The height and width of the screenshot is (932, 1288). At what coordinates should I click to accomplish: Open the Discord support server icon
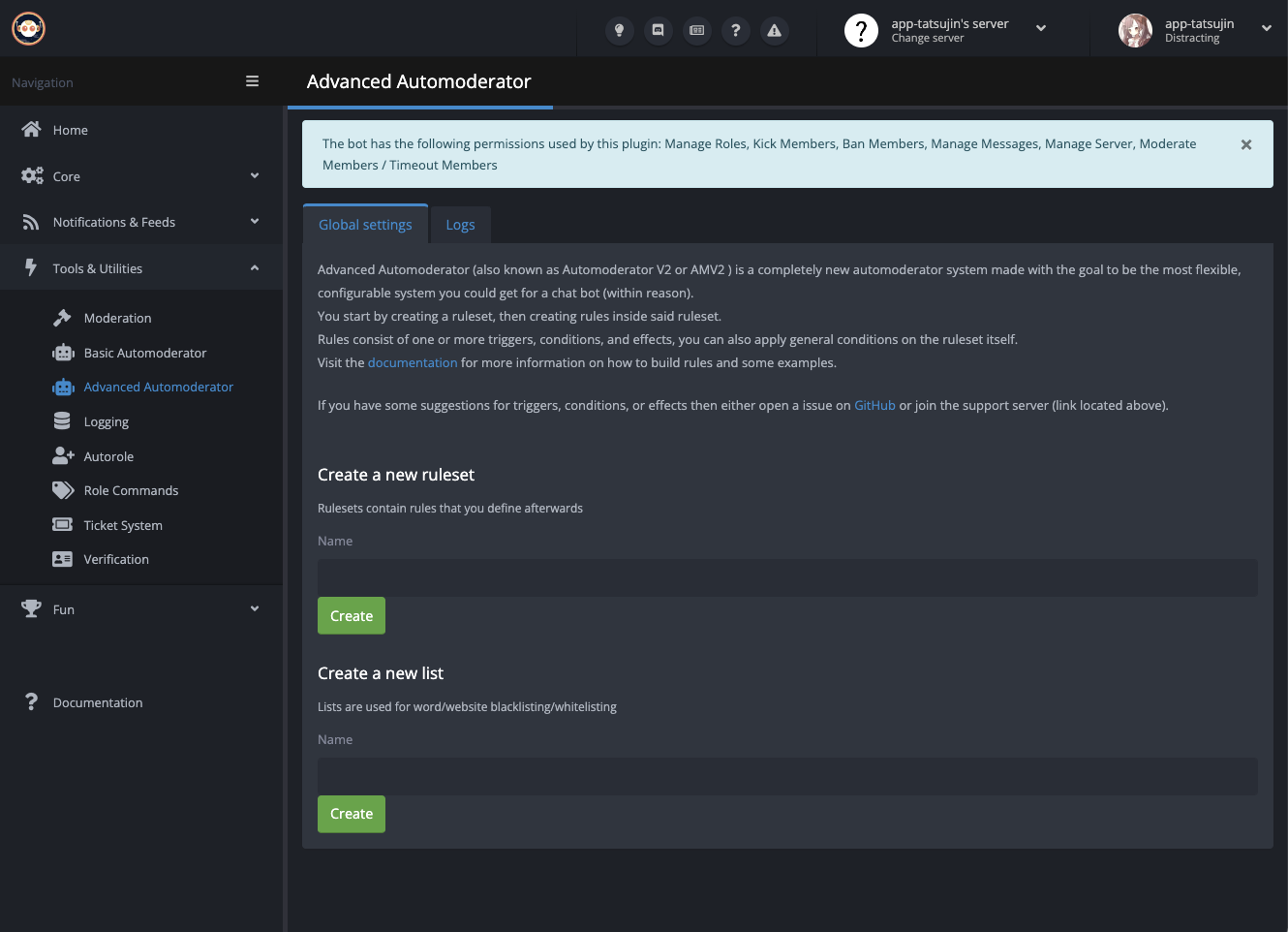point(659,30)
